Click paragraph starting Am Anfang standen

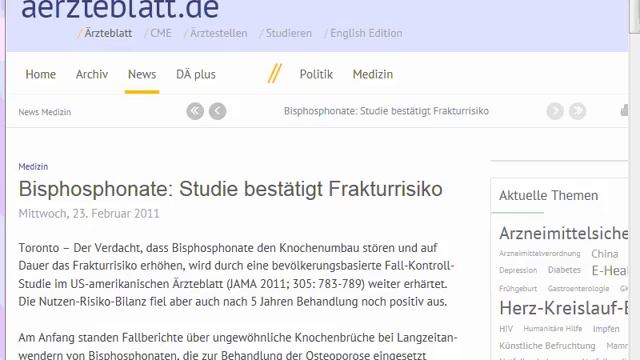238,346
